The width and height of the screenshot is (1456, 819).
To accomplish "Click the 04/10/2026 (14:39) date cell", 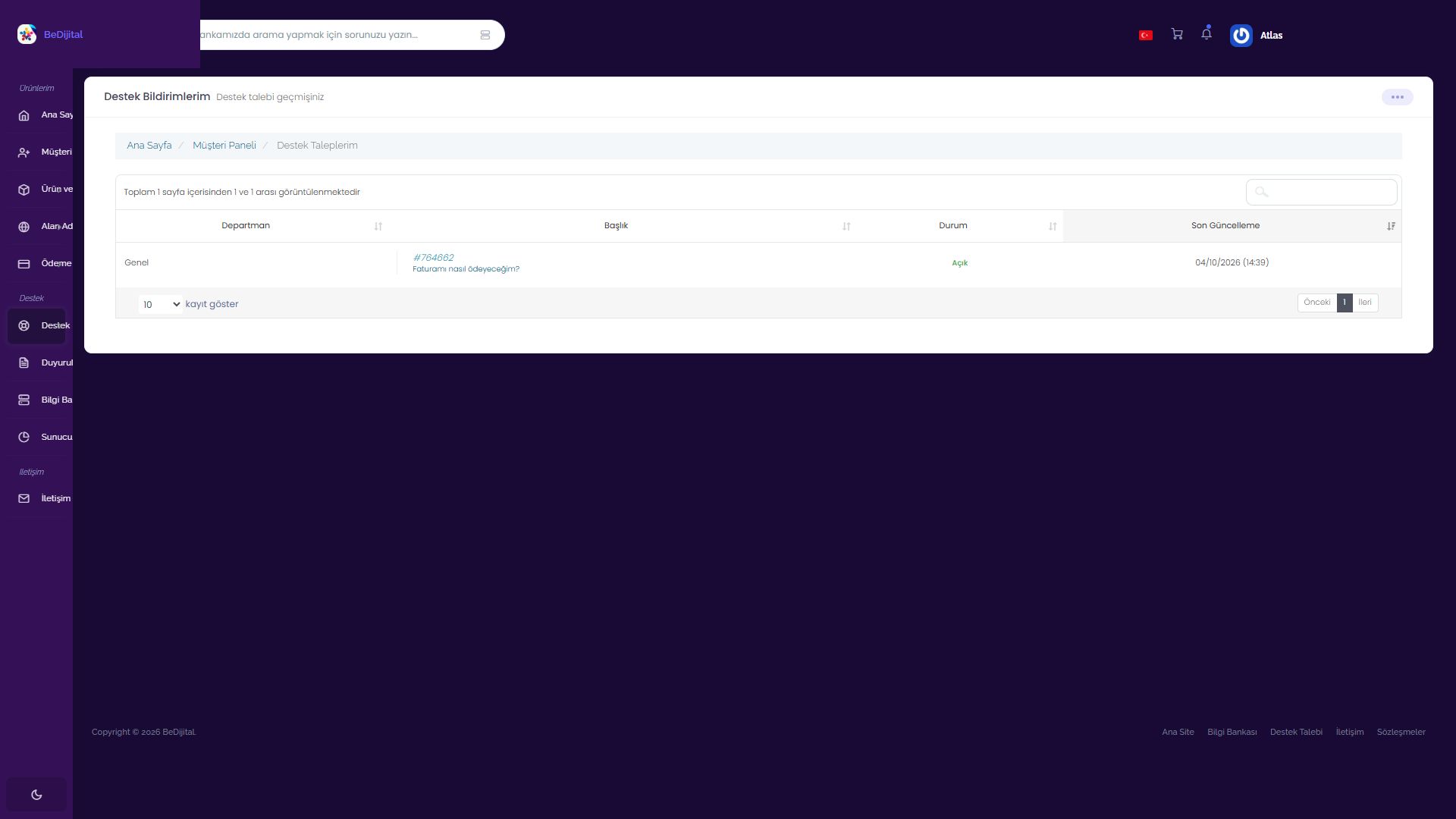I will tap(1232, 262).
